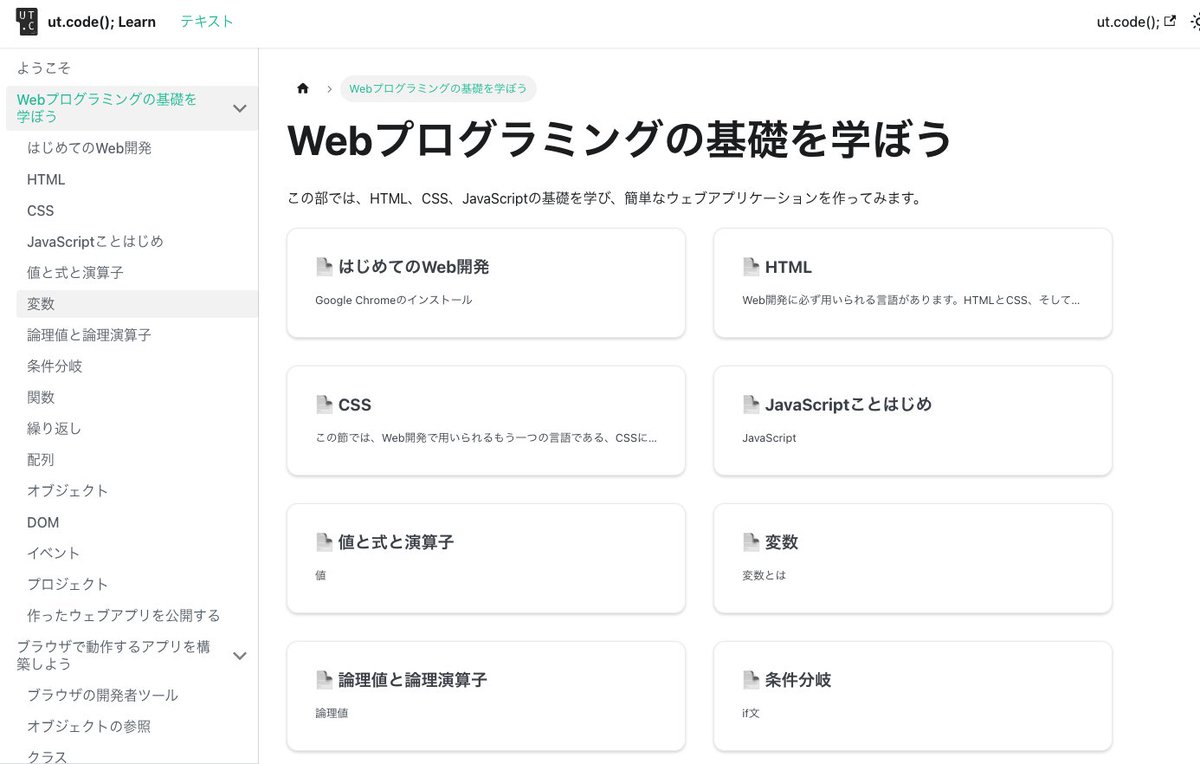Open the 値と式と演算子 card

tap(486, 558)
